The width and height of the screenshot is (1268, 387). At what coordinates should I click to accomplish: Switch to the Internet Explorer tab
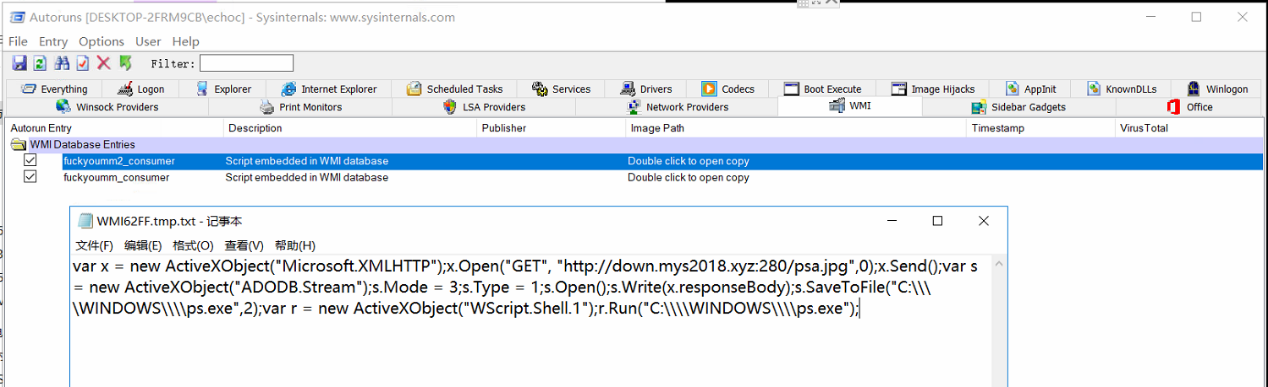pos(329,89)
